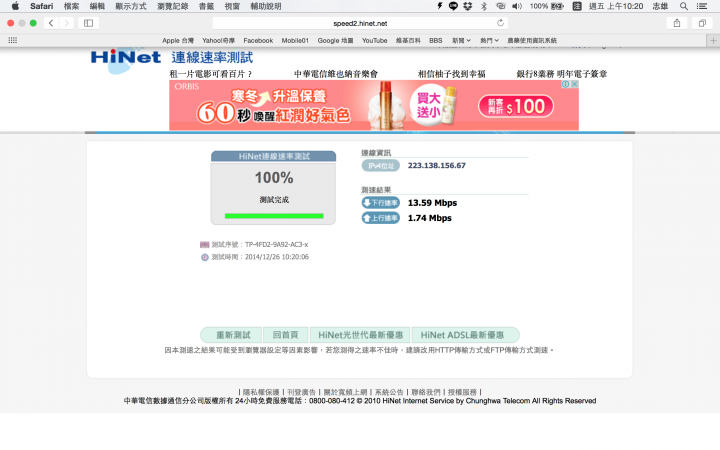
Task: Open HiNet光世代最新優惠
Action: [360, 335]
